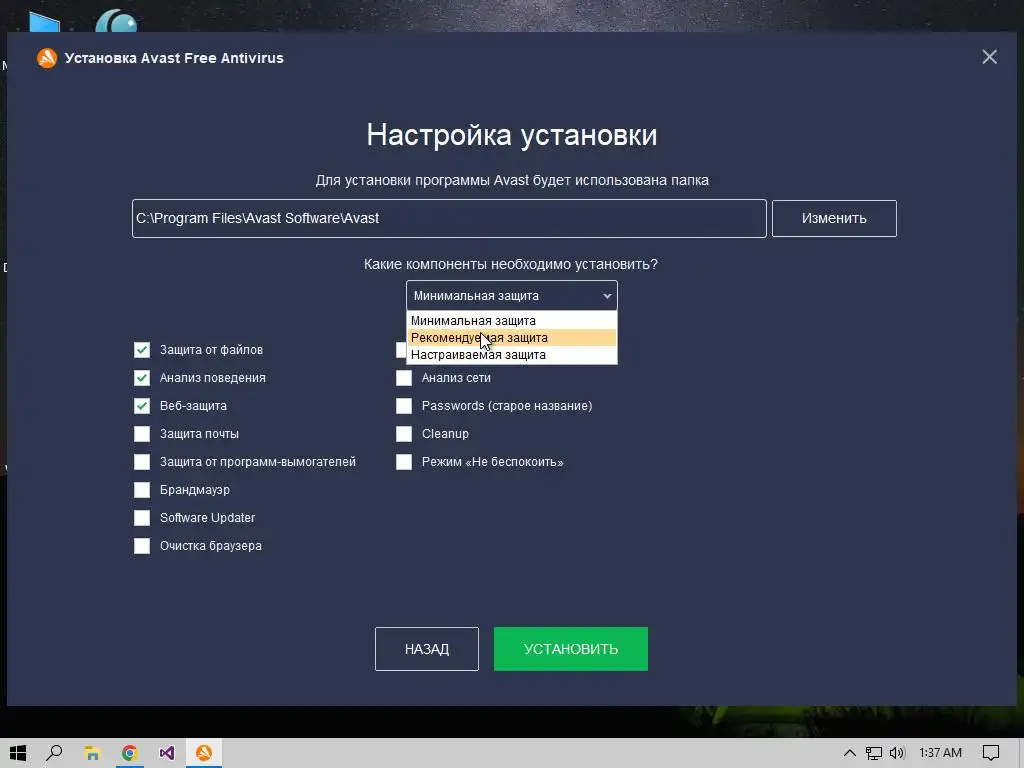Screen dimensions: 1024x768
Task: Open the notification center icon
Action: pyautogui.click(x=991, y=753)
